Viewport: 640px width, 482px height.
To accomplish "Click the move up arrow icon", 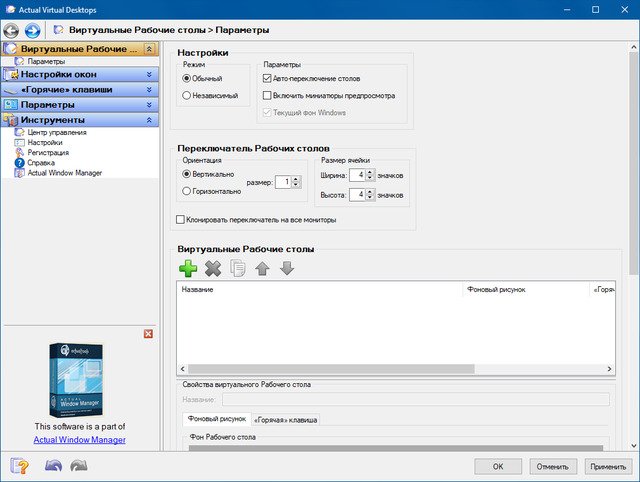I will pyautogui.click(x=262, y=268).
